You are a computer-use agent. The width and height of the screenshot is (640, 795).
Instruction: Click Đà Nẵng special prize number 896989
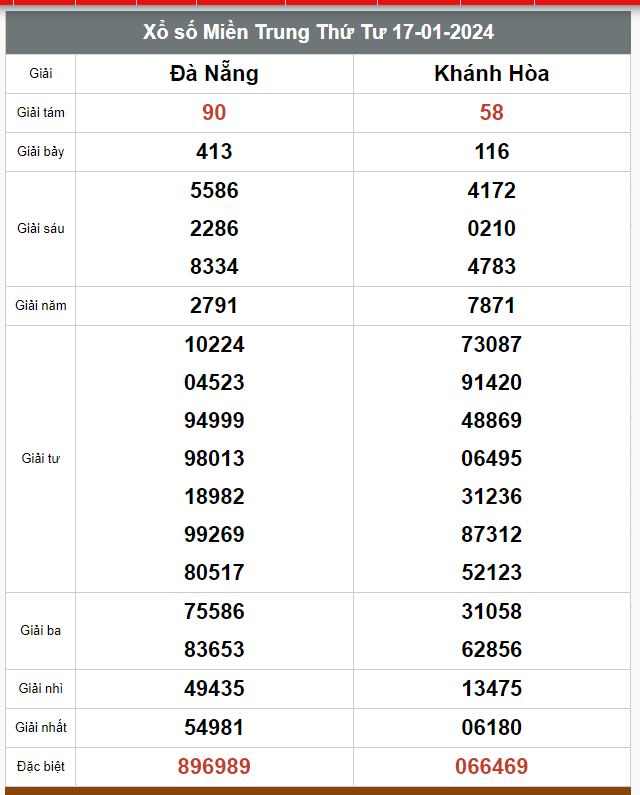pos(214,767)
